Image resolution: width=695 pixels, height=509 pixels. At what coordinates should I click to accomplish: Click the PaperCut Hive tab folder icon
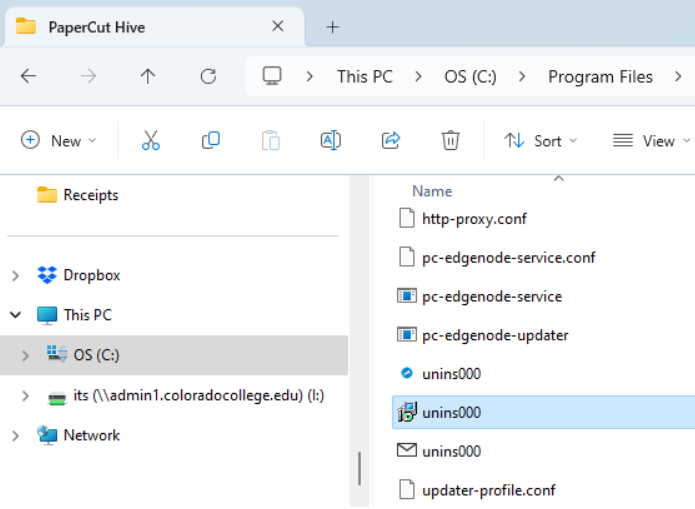pyautogui.click(x=26, y=27)
